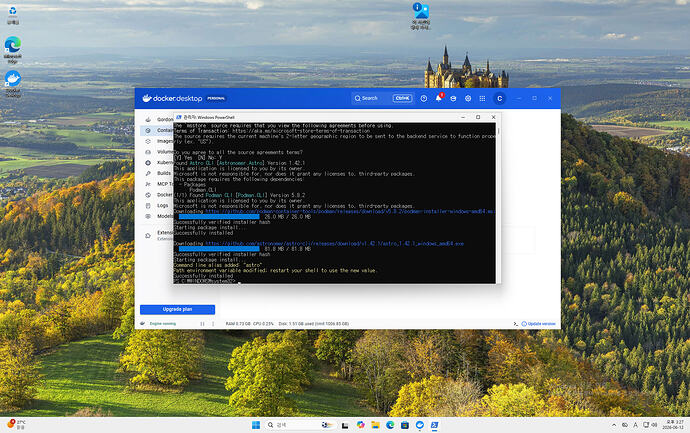Click the 26.0 MB download progress bar
The image size is (690, 433).
point(219,217)
